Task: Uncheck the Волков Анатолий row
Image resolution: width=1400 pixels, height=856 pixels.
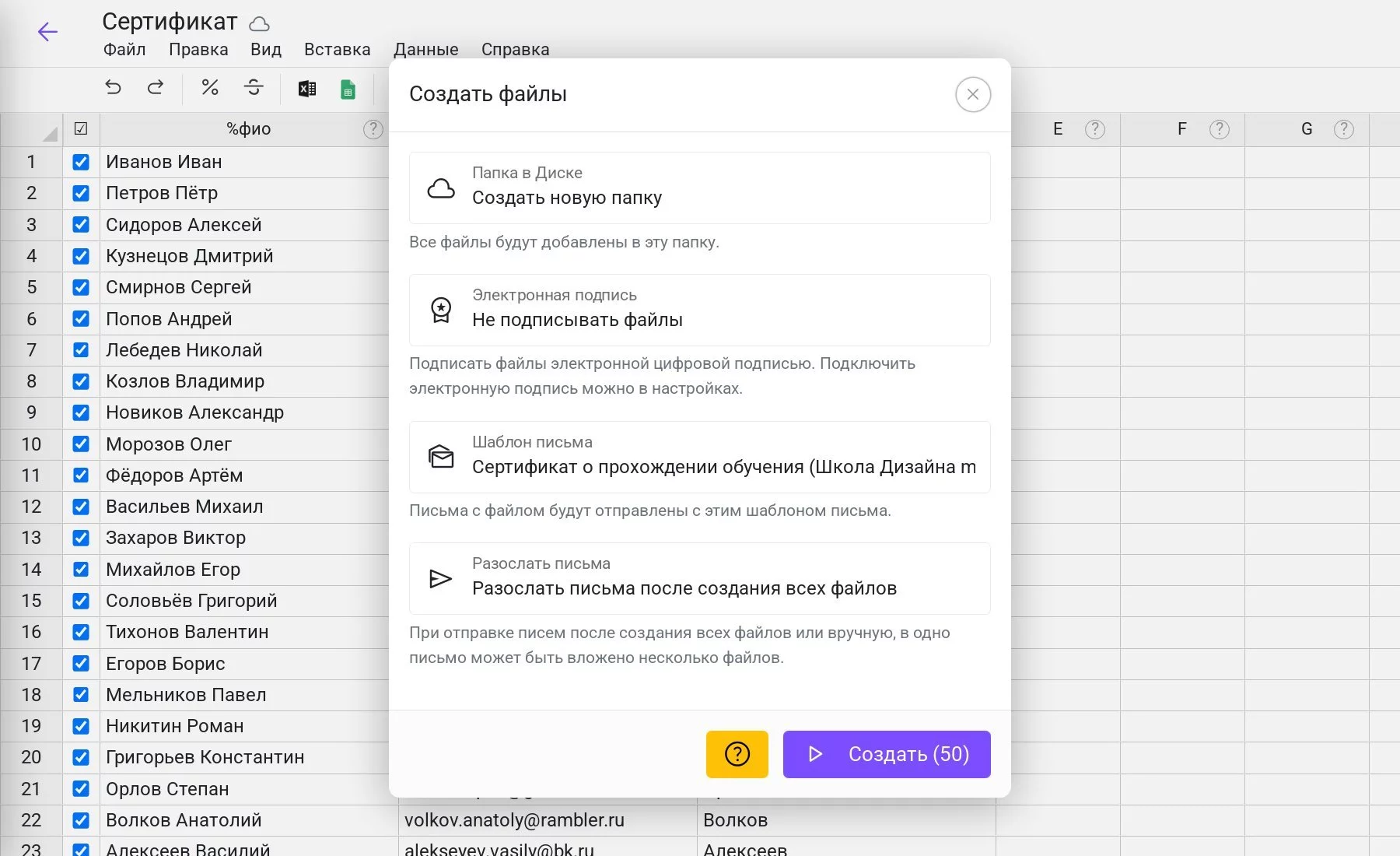Action: (81, 820)
